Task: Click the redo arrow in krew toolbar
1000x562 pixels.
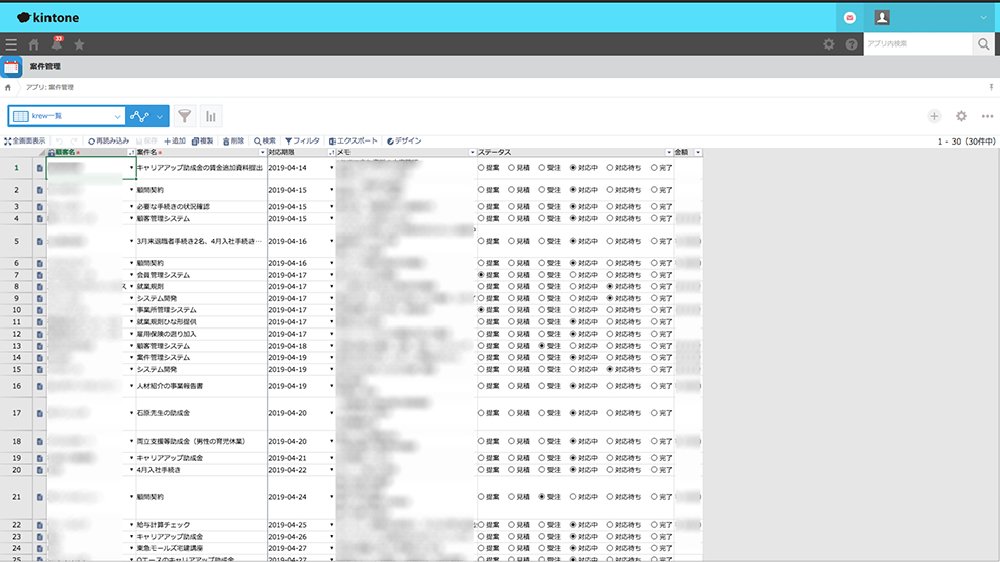Action: (x=74, y=141)
